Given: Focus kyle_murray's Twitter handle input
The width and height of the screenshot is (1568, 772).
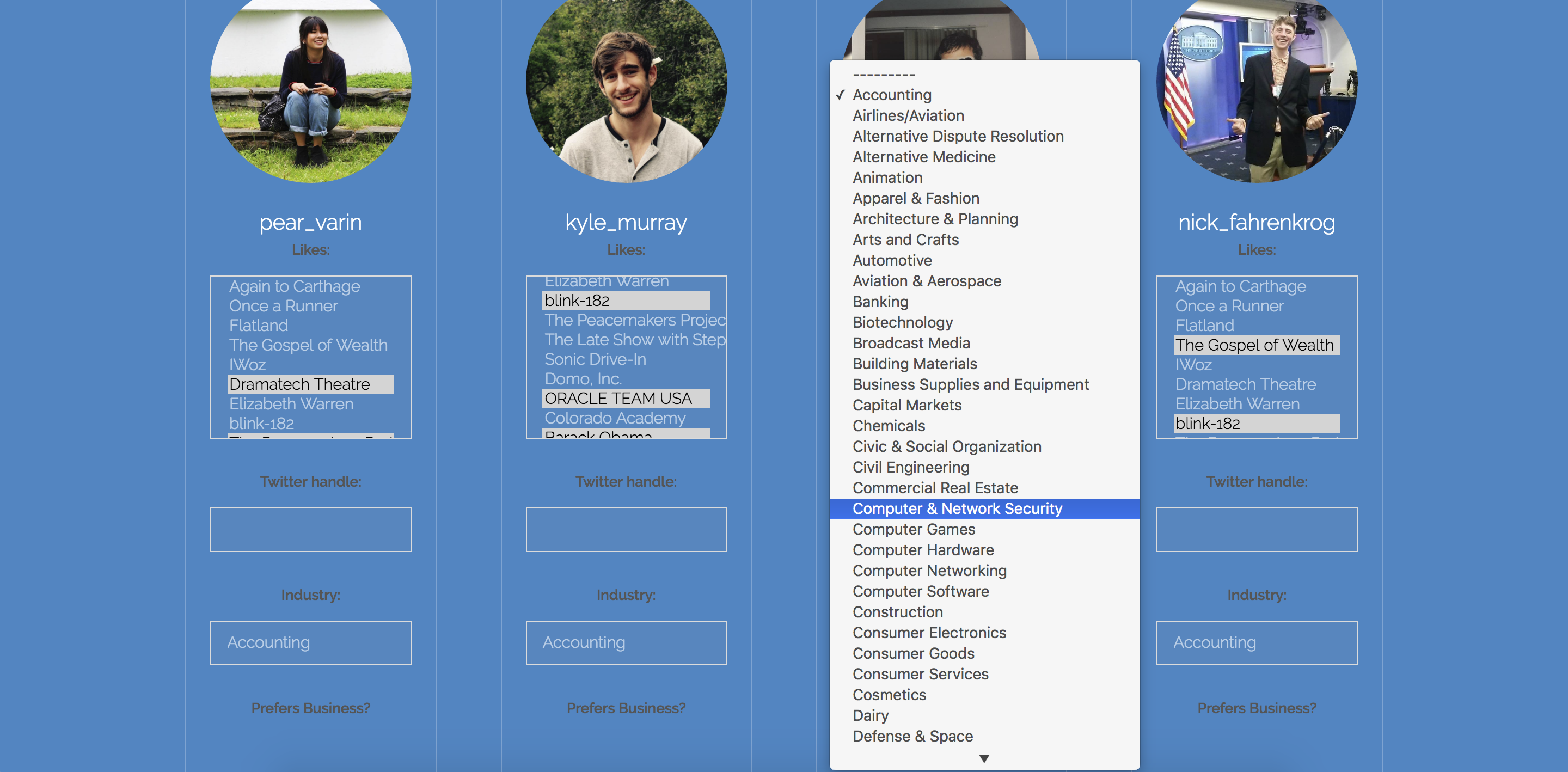Looking at the screenshot, I should [x=626, y=530].
